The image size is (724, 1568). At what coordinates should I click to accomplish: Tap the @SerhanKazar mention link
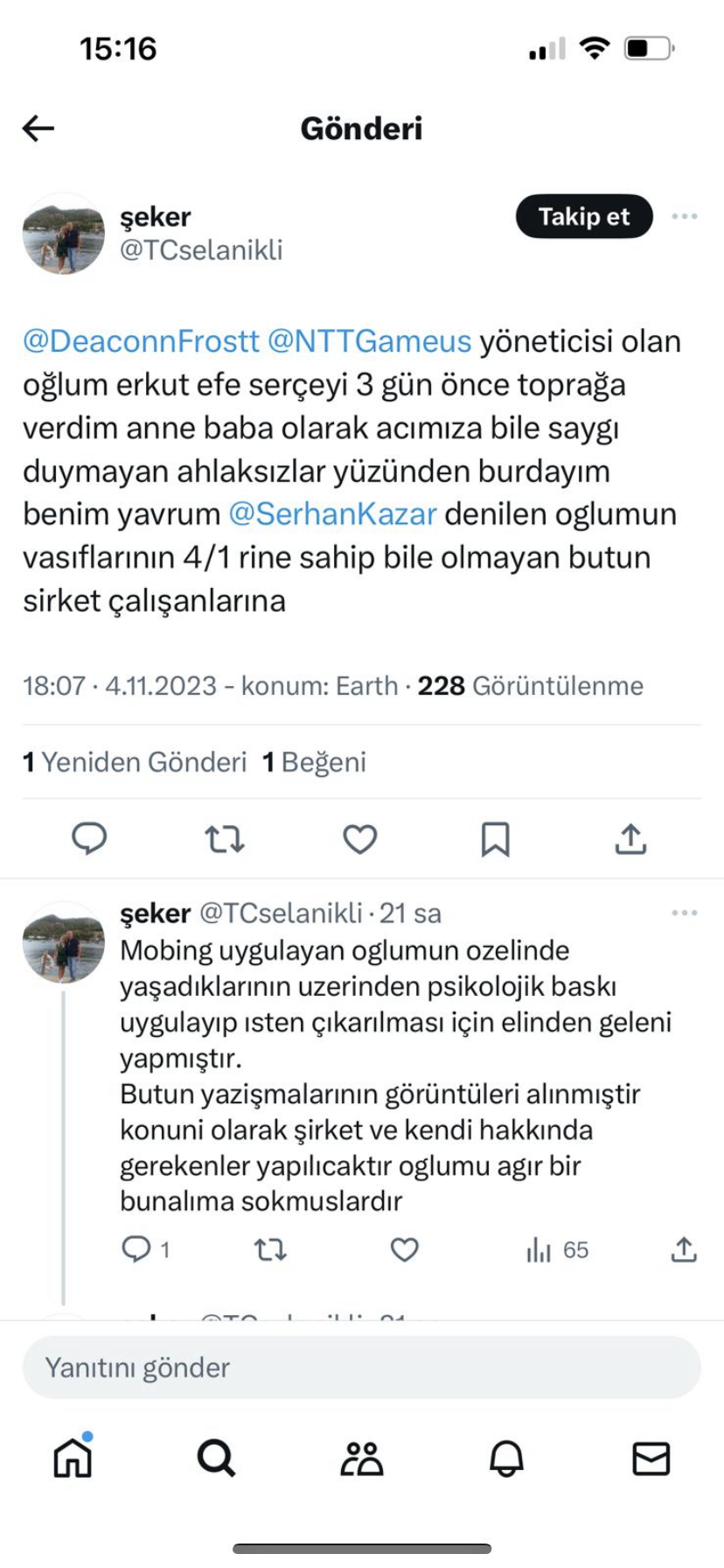332,514
